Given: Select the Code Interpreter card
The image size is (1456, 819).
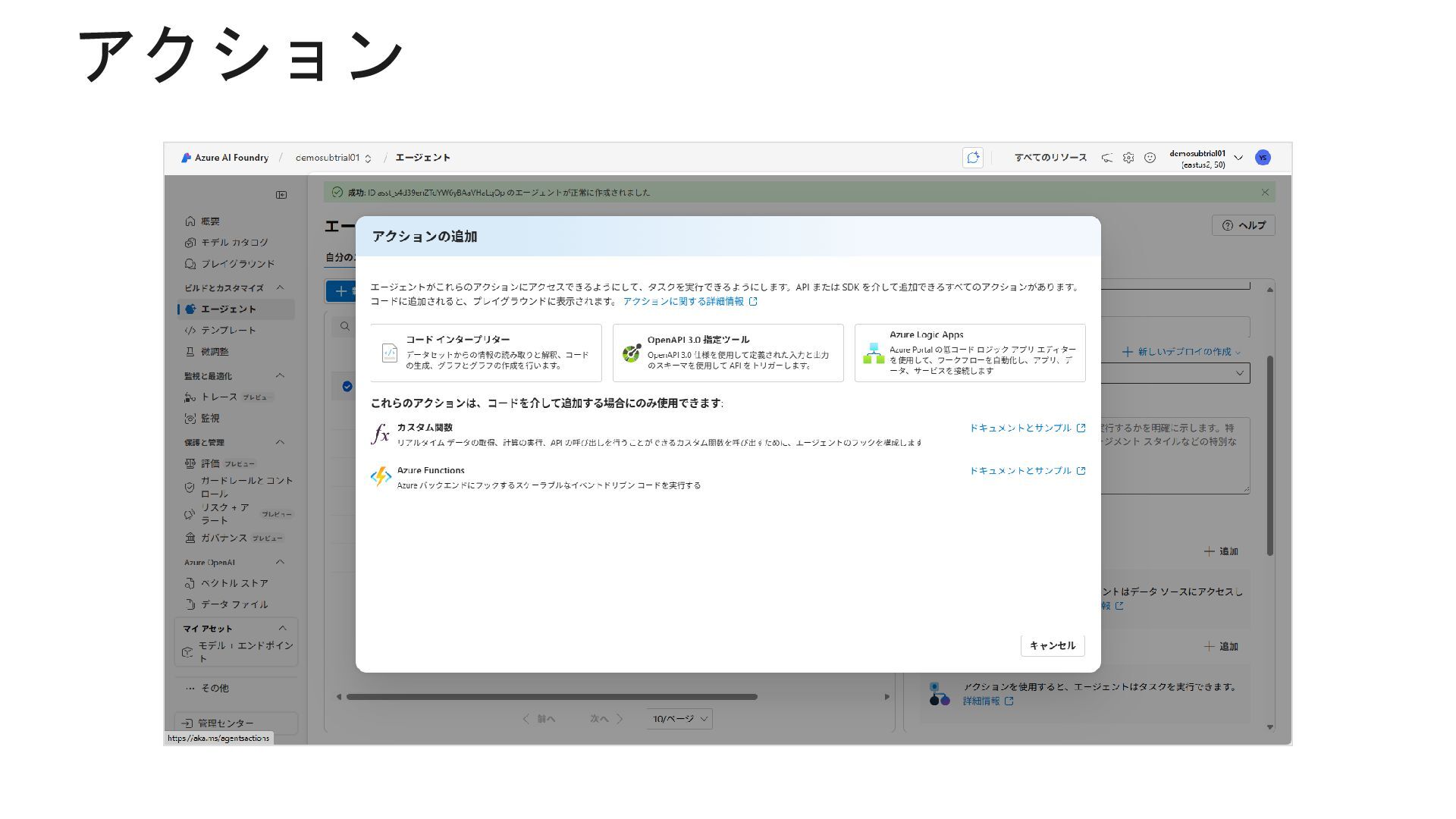Looking at the screenshot, I should [x=486, y=353].
